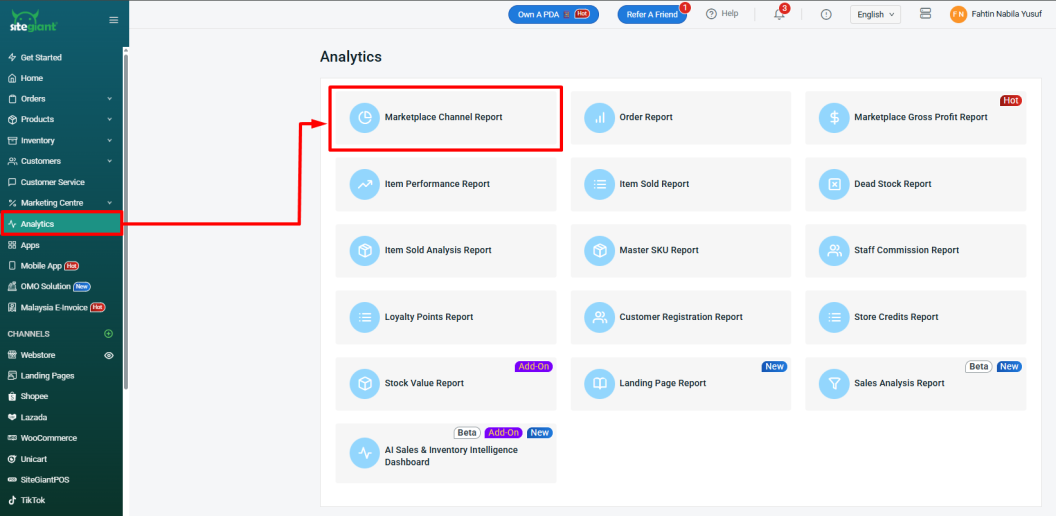Click the Refer A Friend button

(651, 14)
